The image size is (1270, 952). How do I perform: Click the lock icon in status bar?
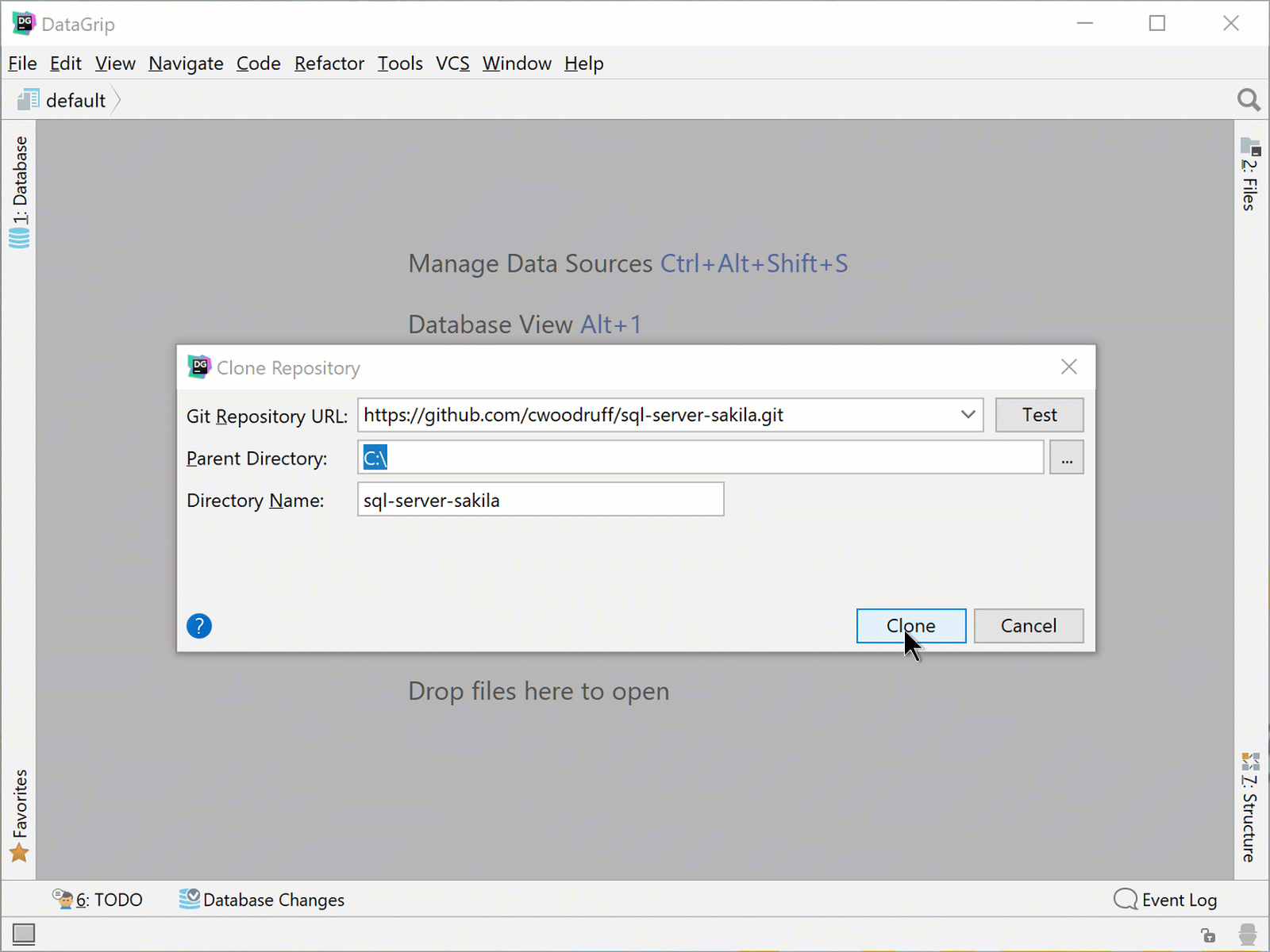[x=1208, y=935]
